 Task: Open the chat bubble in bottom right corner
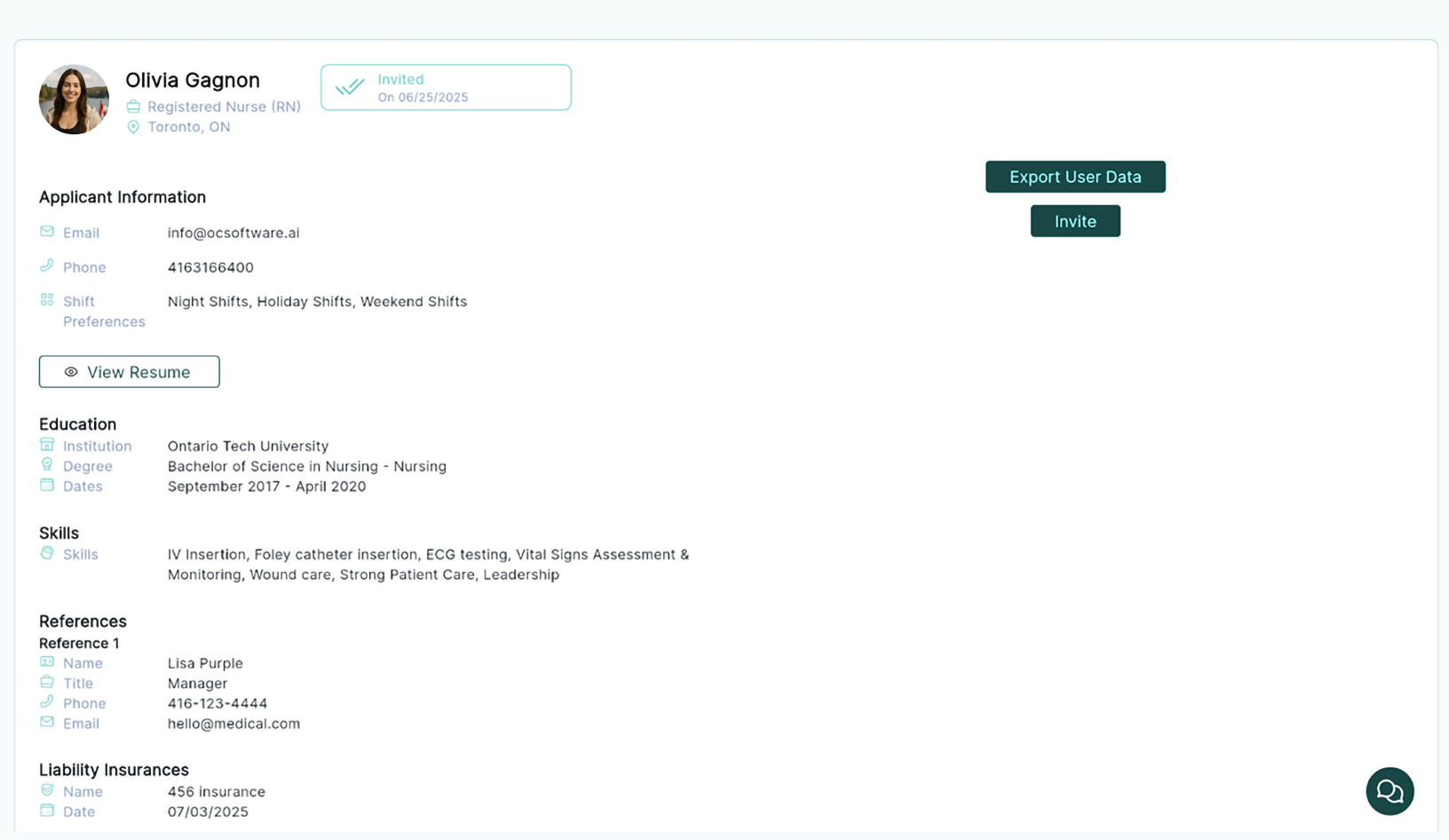coord(1390,790)
